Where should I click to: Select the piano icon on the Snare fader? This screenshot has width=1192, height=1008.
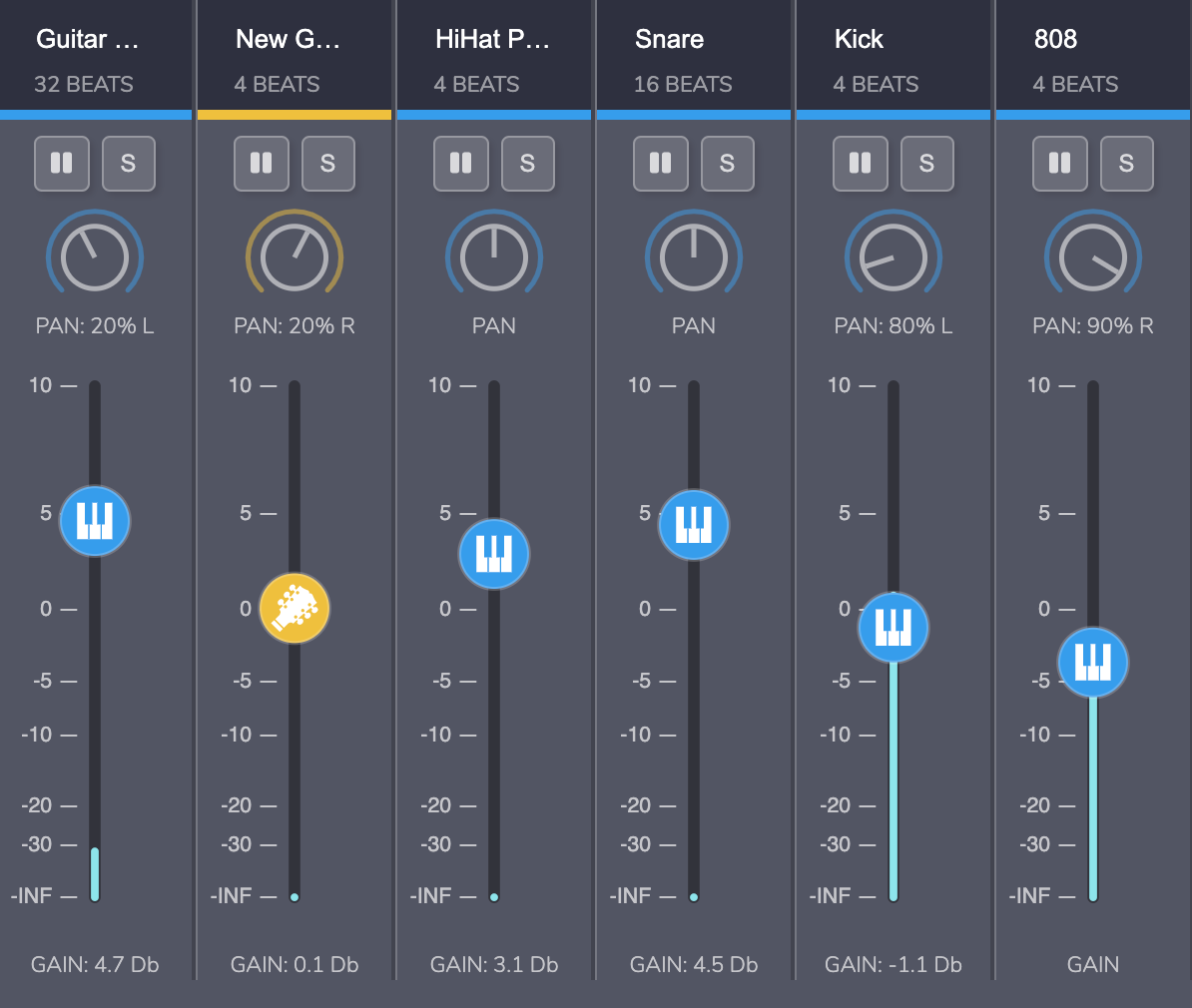click(x=693, y=524)
